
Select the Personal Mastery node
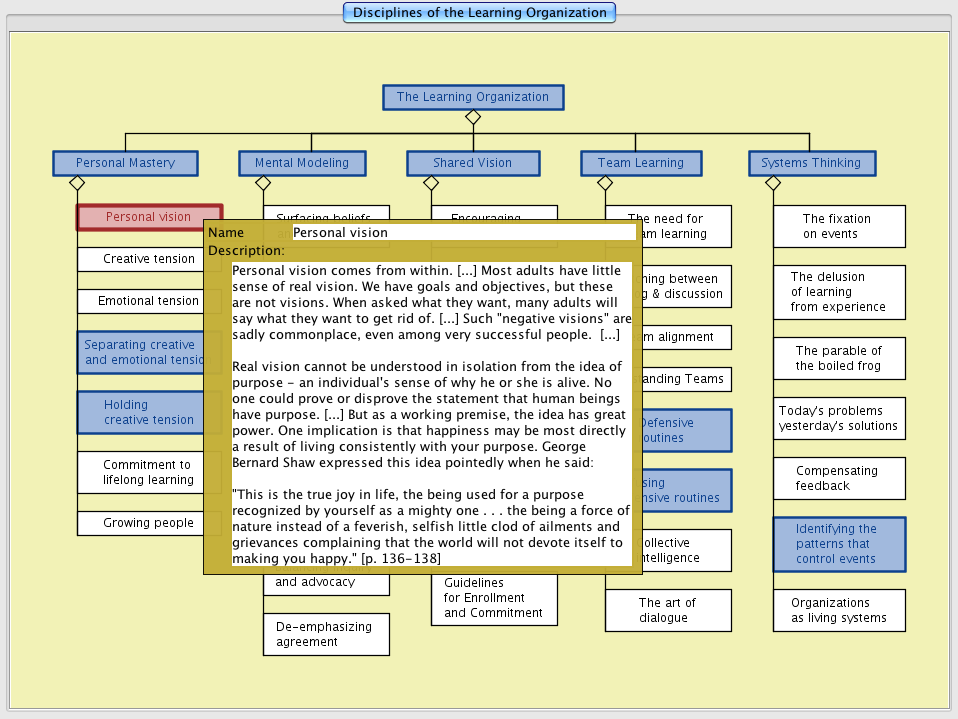125,163
